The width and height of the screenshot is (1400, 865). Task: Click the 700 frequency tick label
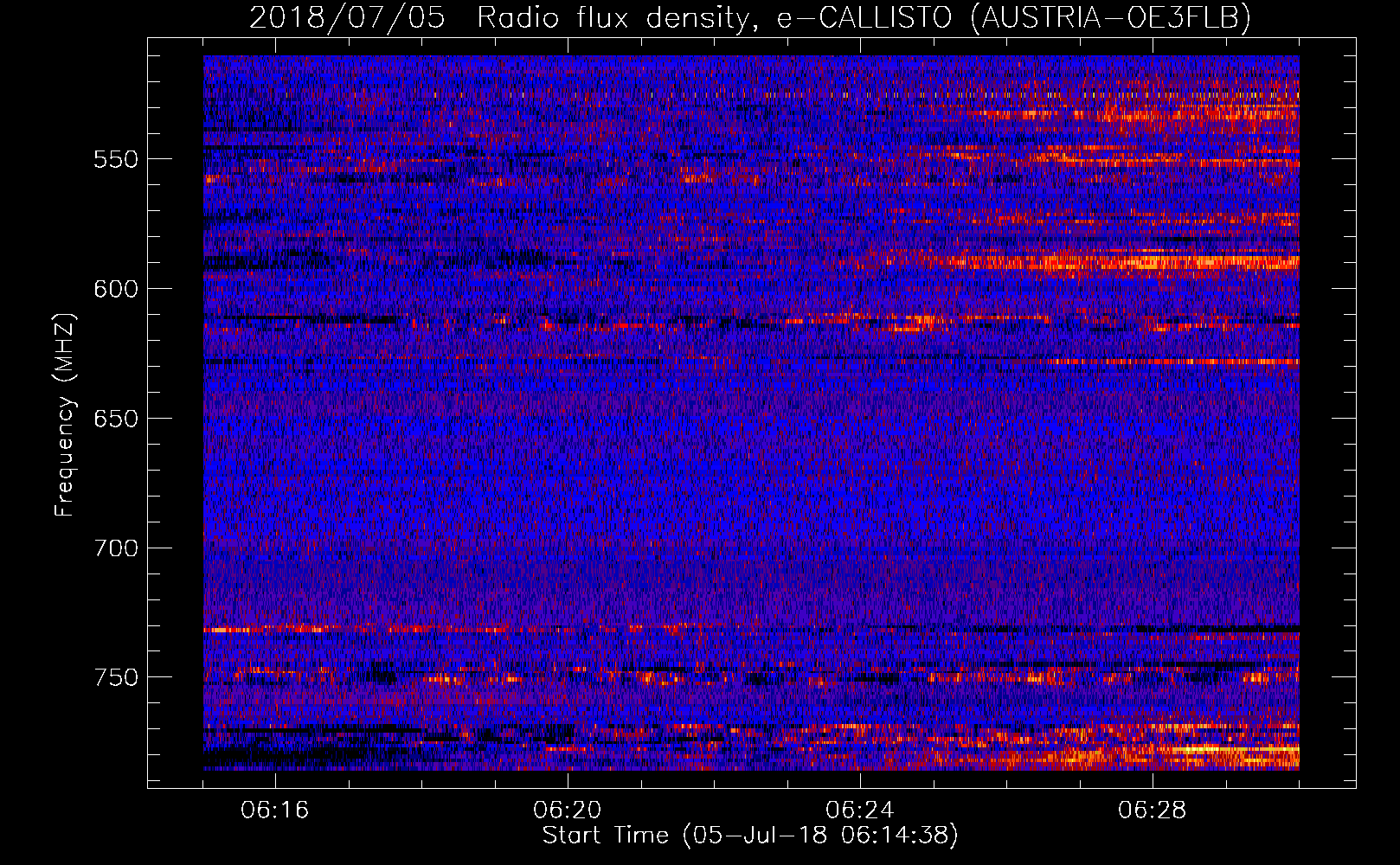click(116, 548)
